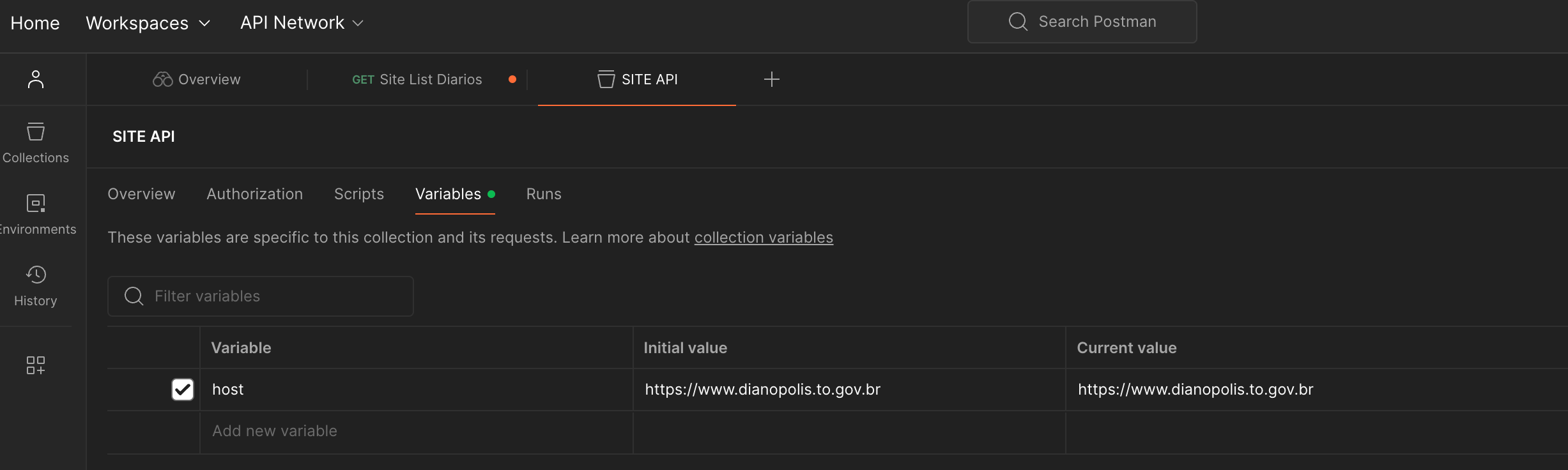Image resolution: width=1568 pixels, height=470 pixels.
Task: Switch to the Site List Diarios request tab
Action: (x=417, y=79)
